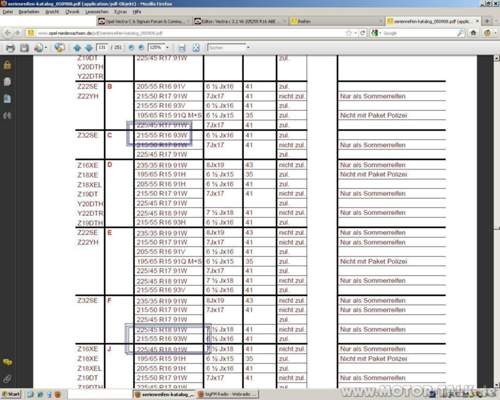The height and width of the screenshot is (400, 500).
Task: Open the security padlock panel in sidebar
Action: tap(7, 65)
